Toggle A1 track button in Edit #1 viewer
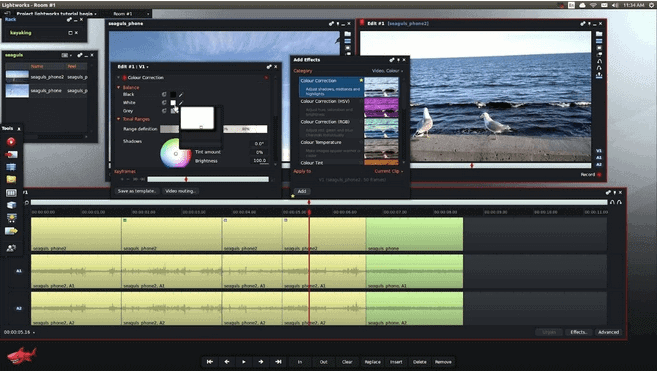 point(599,158)
